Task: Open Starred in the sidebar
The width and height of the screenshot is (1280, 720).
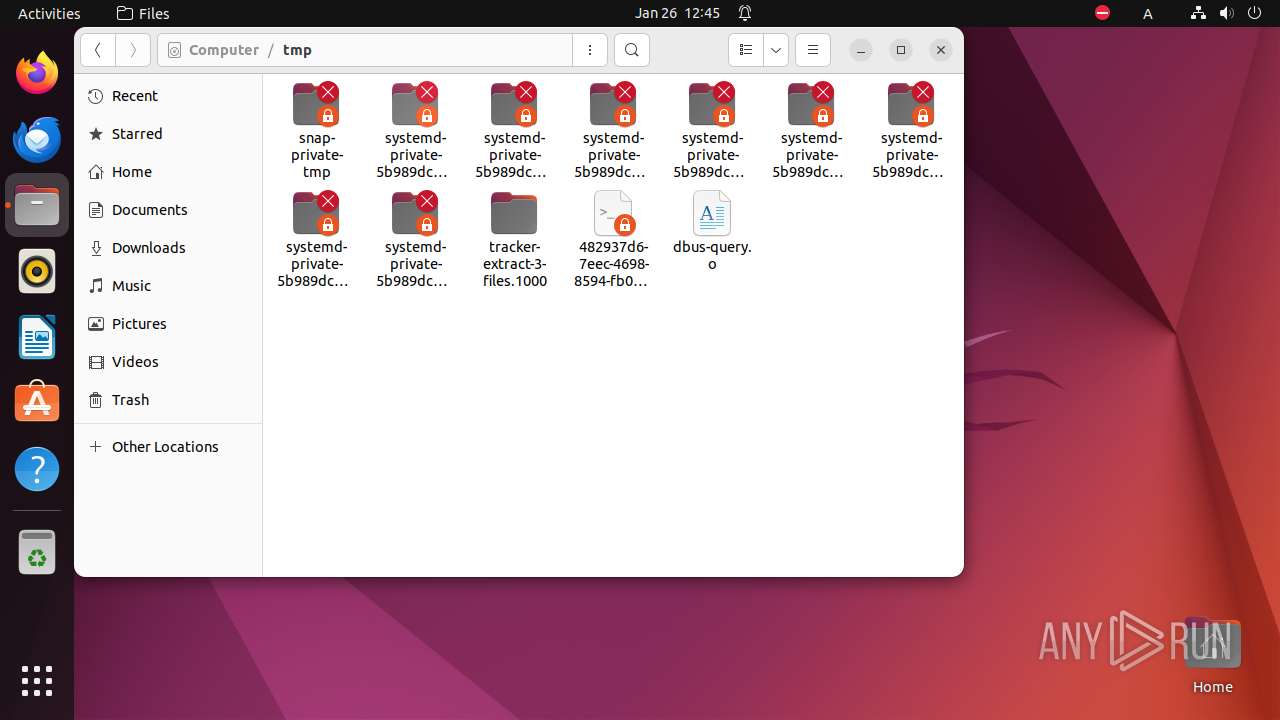Action: pos(168,134)
